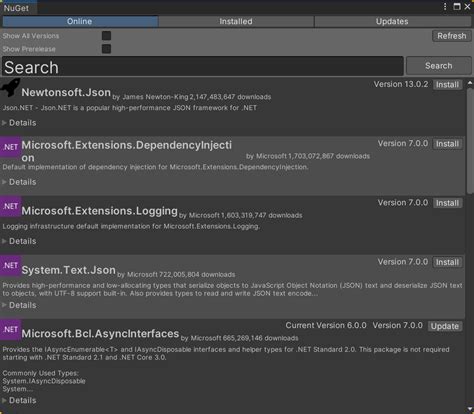
Task: Expand Details for Newtonsoft.Json
Action: coord(19,123)
